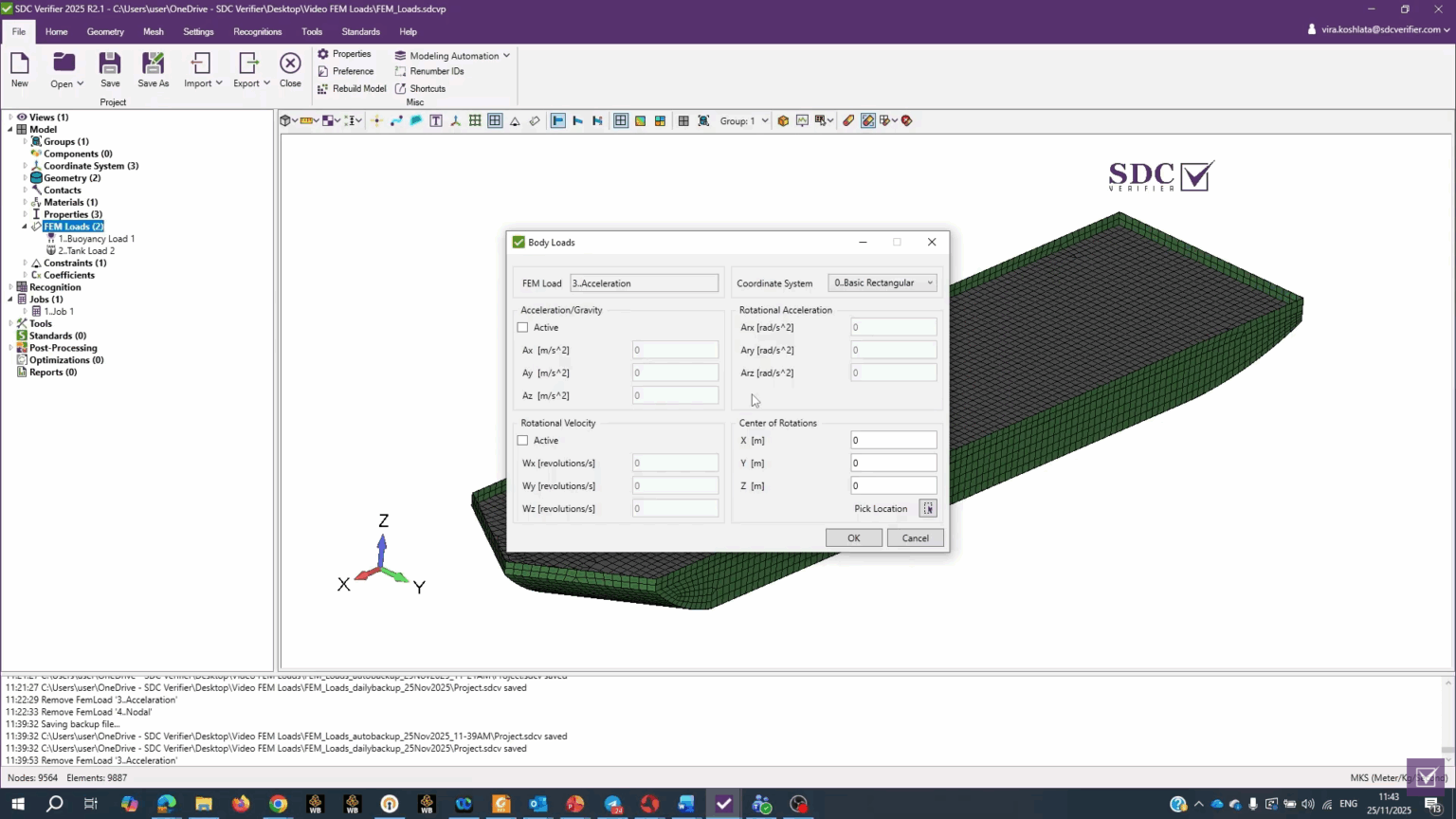This screenshot has height=819, width=1456.
Task: Expand the Constraints (1) tree node
Action: pyautogui.click(x=25, y=263)
